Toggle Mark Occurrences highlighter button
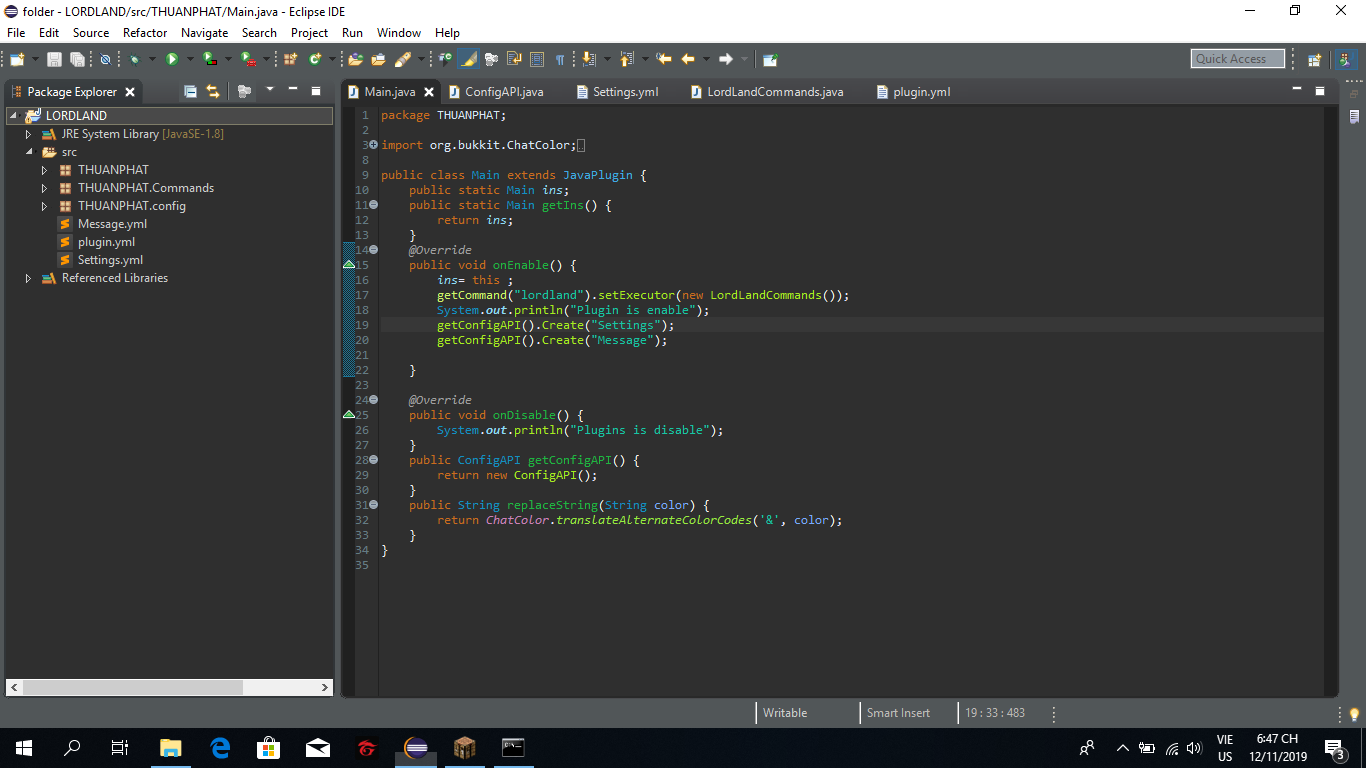Image resolution: width=1366 pixels, height=768 pixels. [469, 59]
